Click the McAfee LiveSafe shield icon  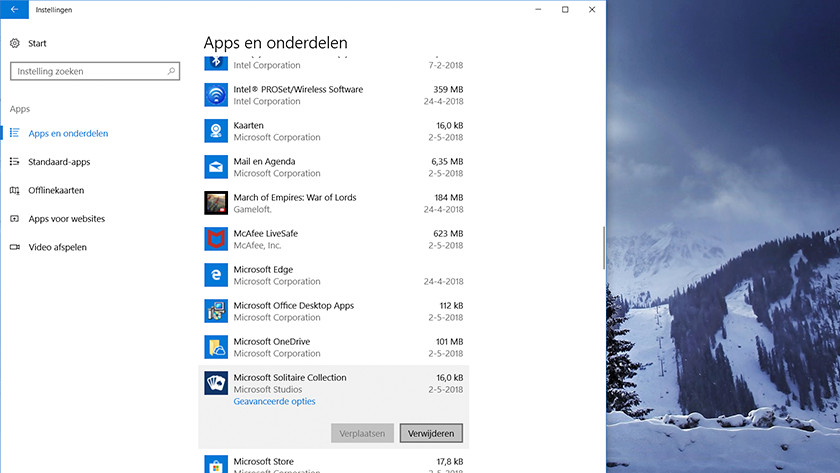tap(217, 239)
